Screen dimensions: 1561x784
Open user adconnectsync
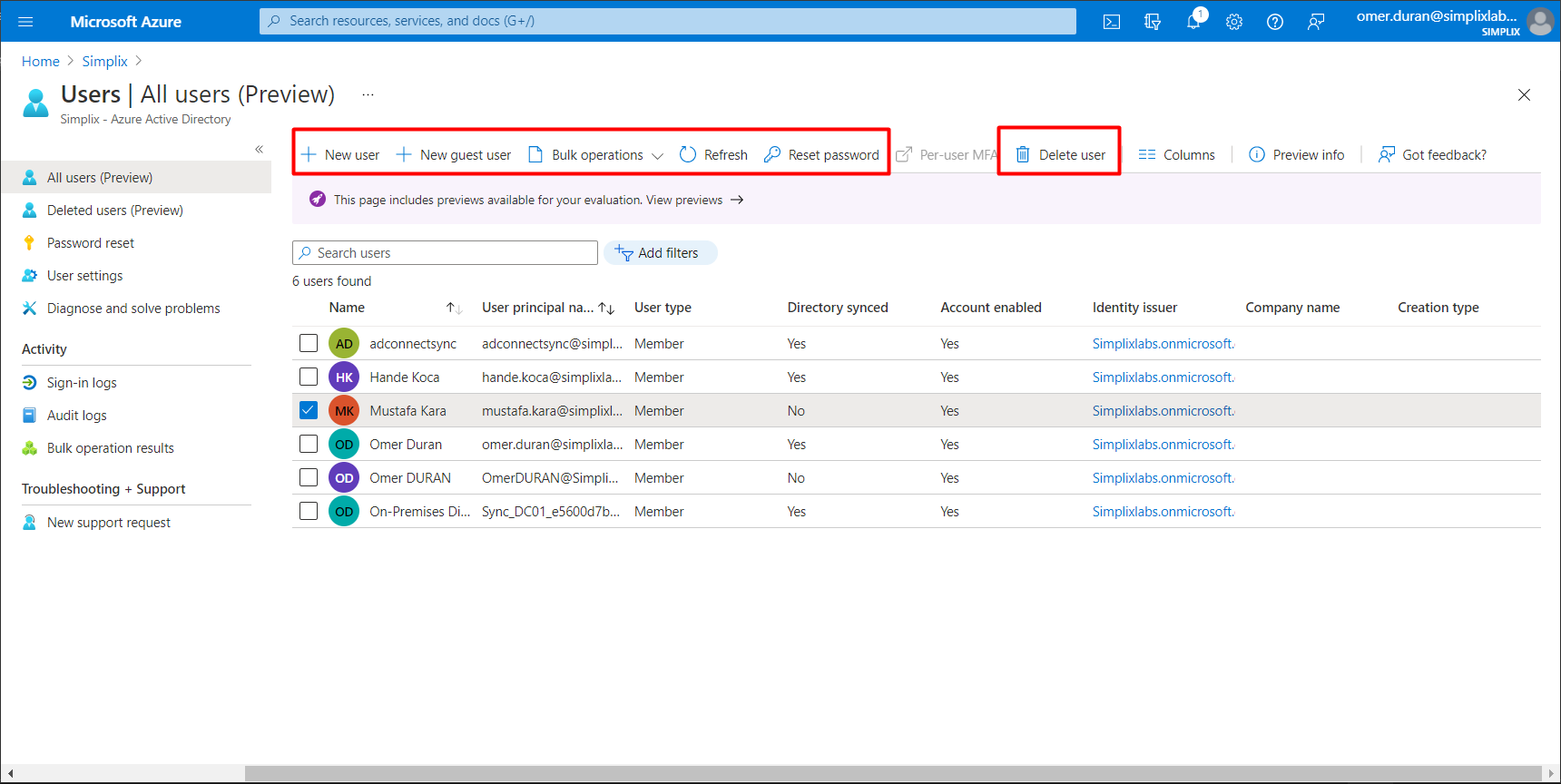tap(413, 344)
